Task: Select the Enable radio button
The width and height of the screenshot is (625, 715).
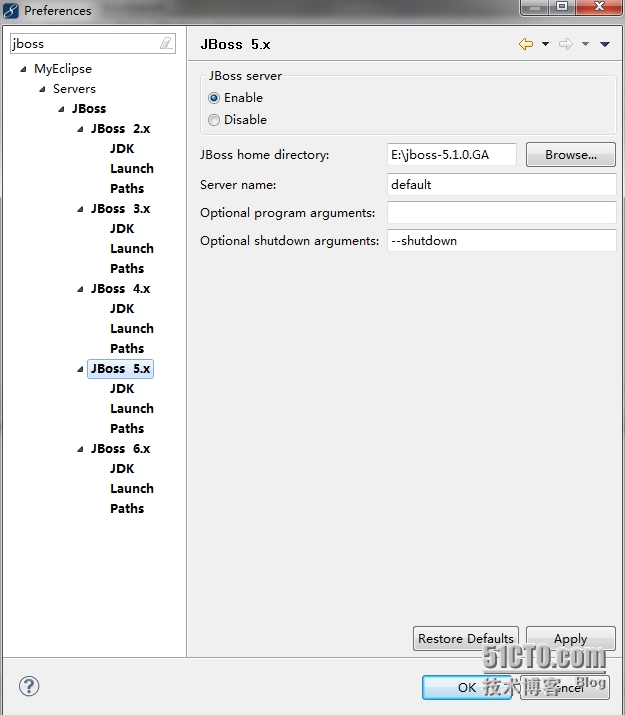Action: (214, 98)
